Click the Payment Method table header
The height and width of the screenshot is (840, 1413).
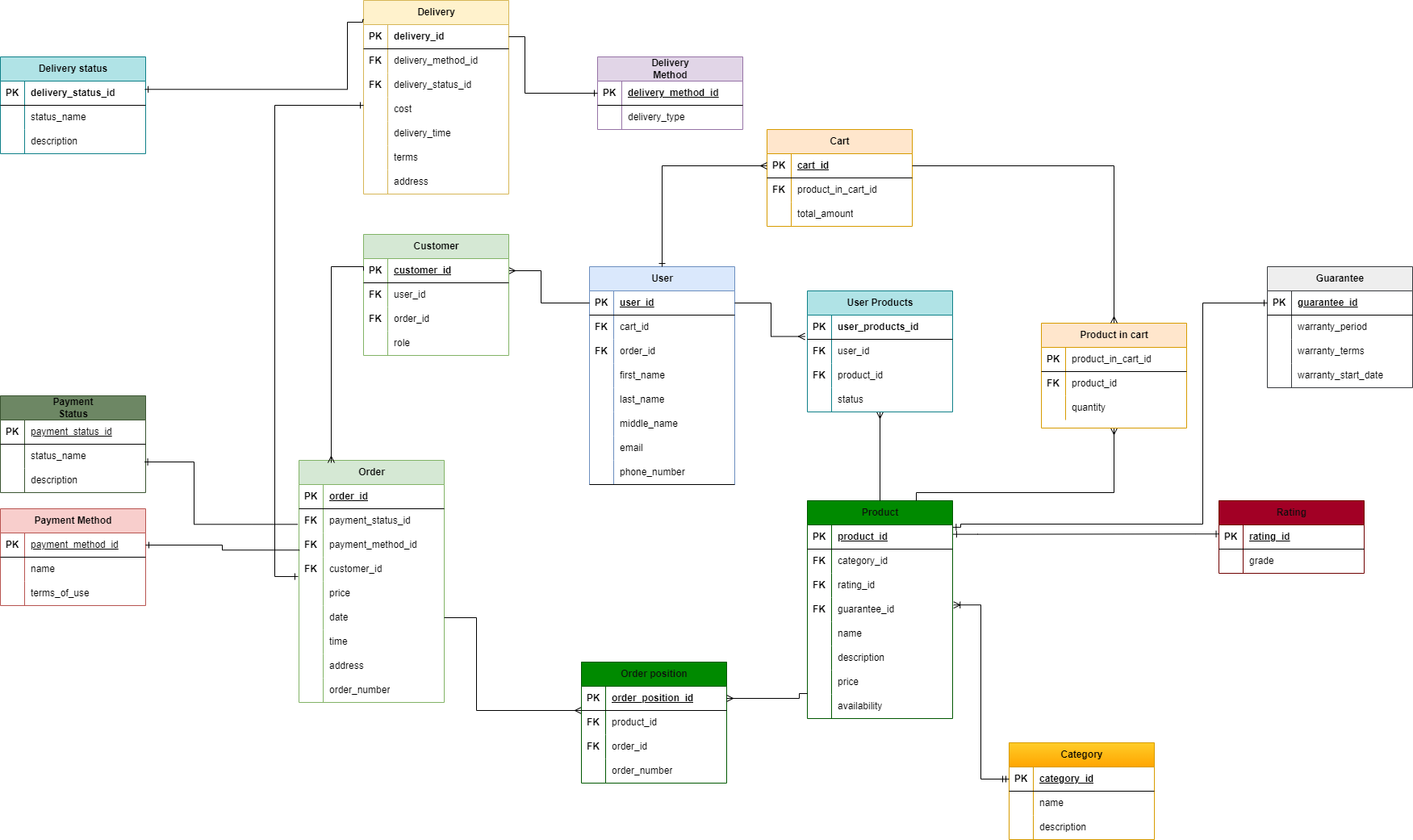[73, 520]
